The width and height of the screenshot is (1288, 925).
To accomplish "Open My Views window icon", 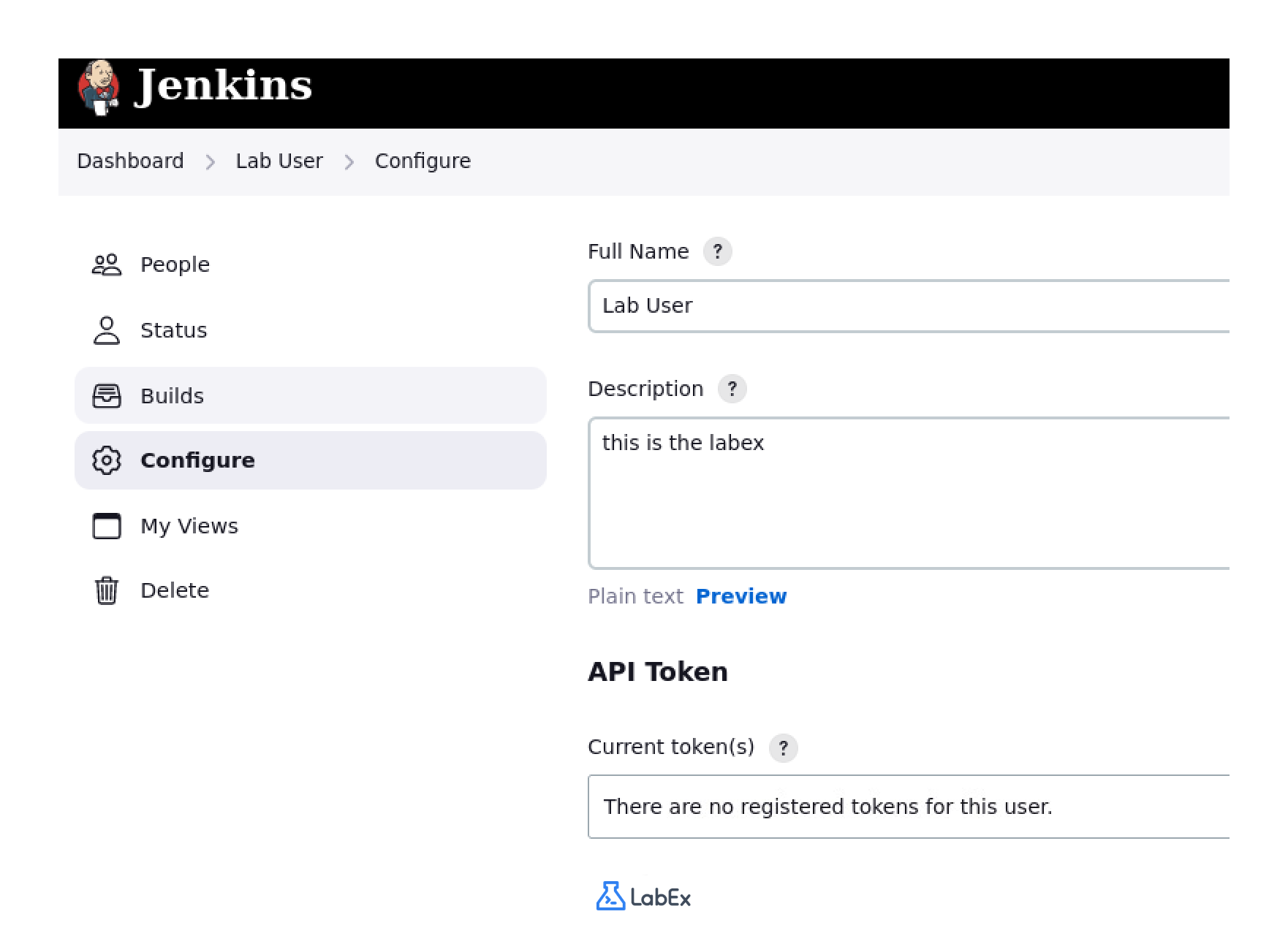I will [x=107, y=525].
